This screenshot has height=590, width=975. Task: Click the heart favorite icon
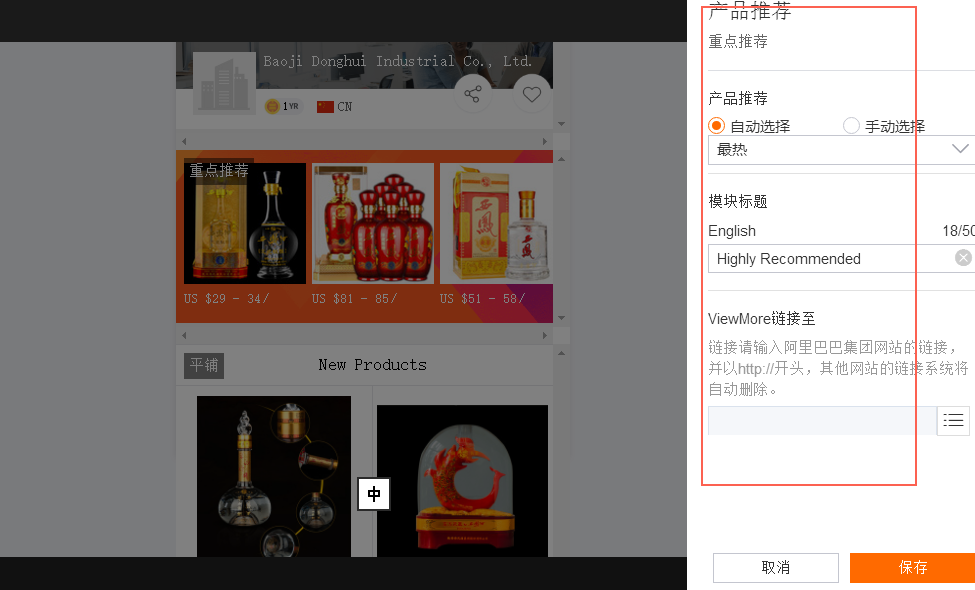[532, 94]
